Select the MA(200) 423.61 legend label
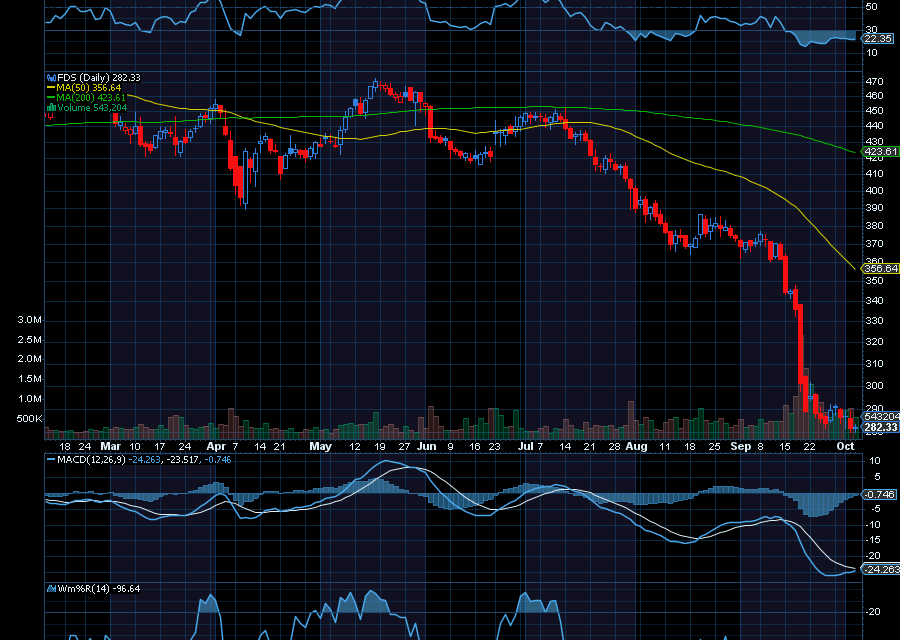 [91, 97]
